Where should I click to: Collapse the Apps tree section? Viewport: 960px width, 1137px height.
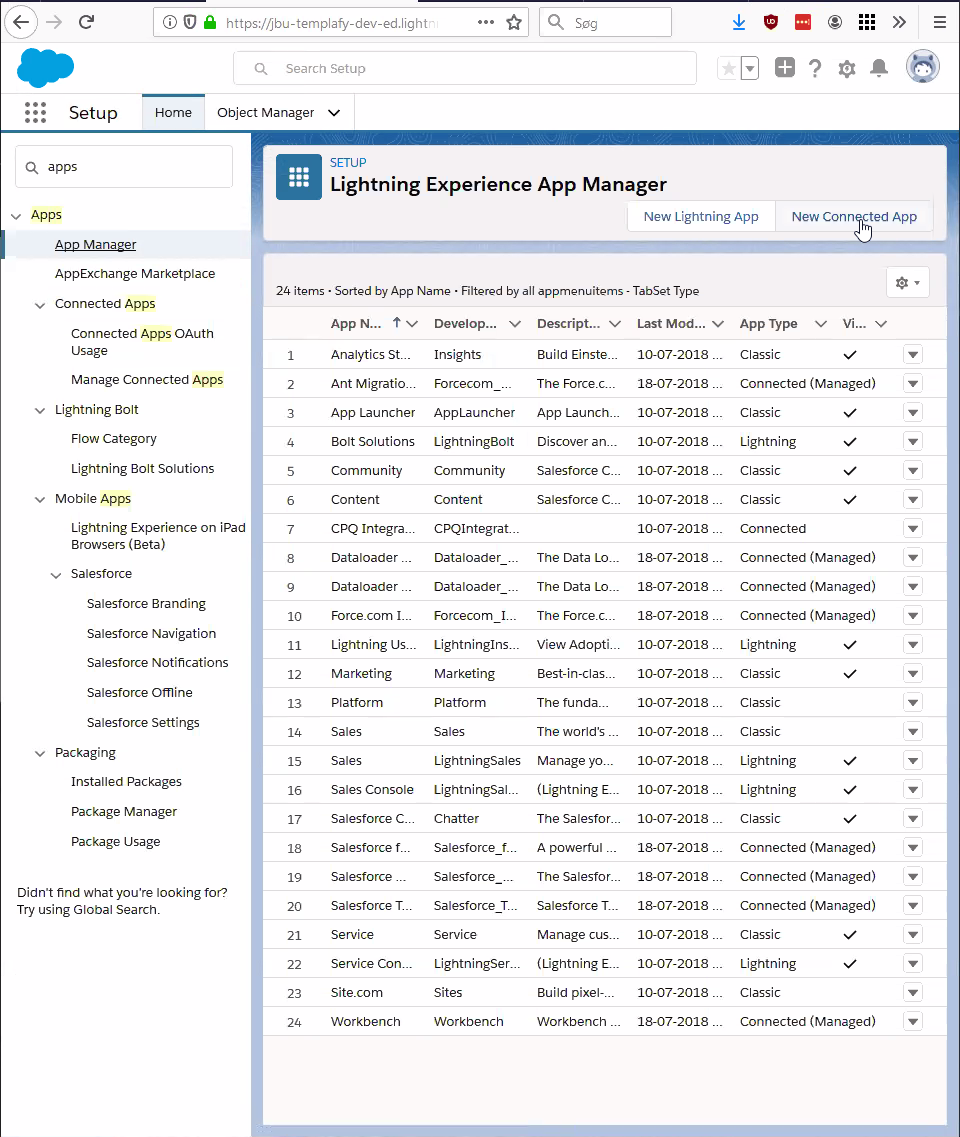pyautogui.click(x=16, y=215)
